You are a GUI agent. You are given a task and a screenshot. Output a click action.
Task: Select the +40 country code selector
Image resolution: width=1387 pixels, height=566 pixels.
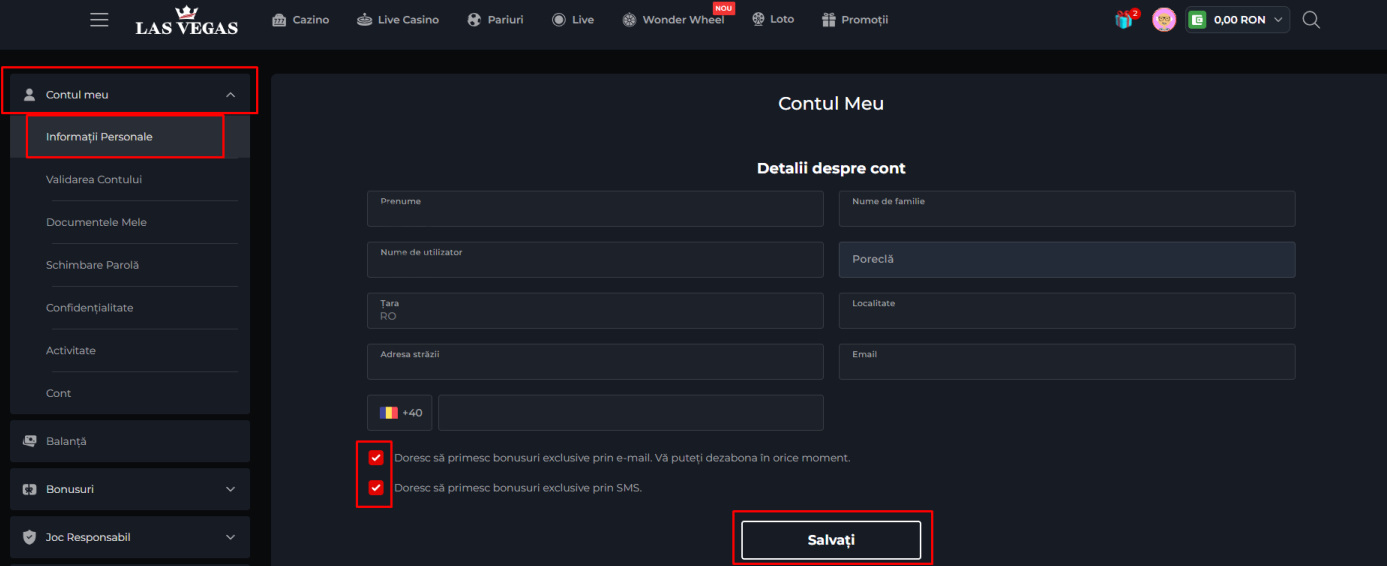[x=400, y=413]
